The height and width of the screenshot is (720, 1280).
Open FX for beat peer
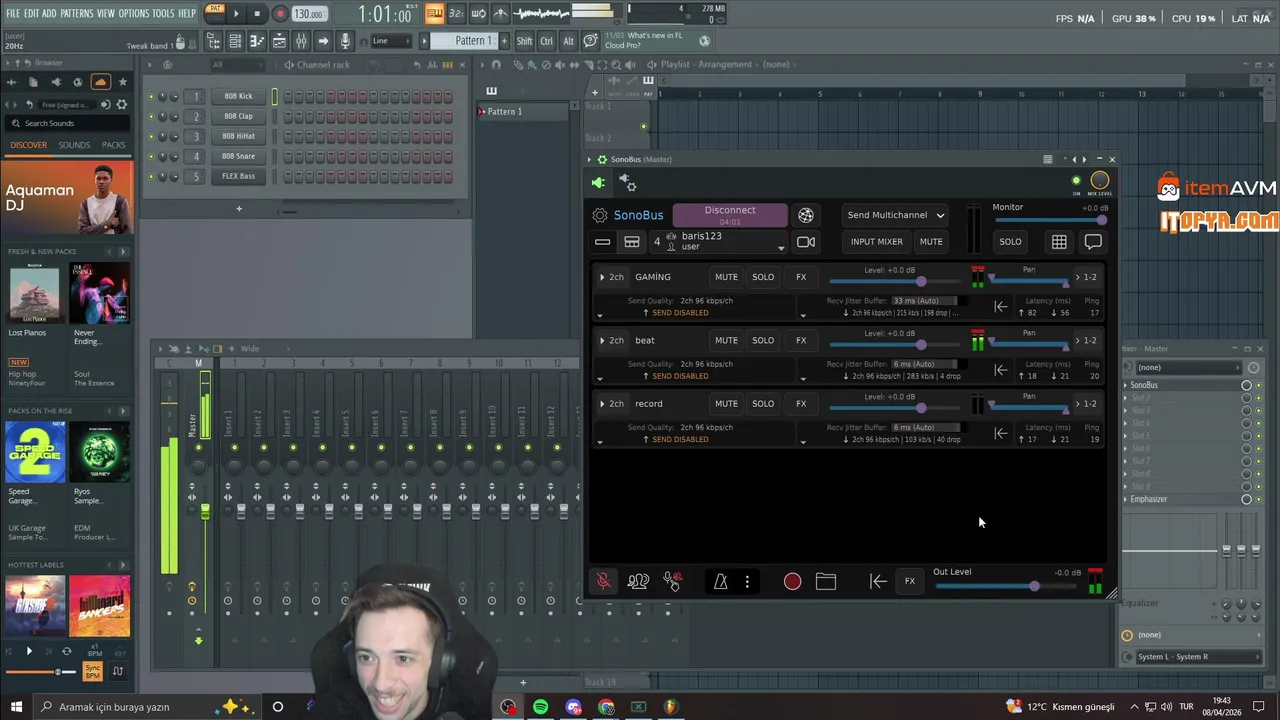point(801,340)
